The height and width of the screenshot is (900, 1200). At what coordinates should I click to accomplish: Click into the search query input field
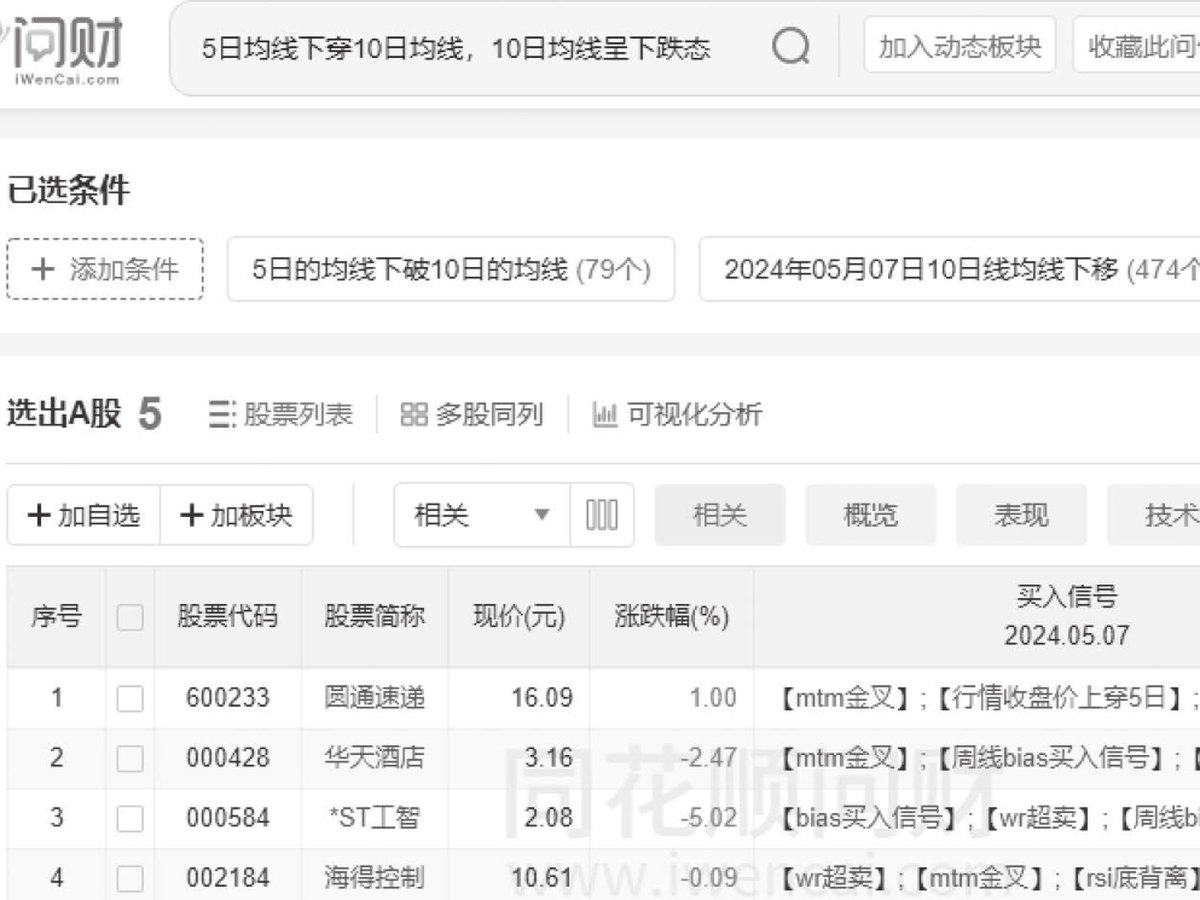pyautogui.click(x=456, y=48)
